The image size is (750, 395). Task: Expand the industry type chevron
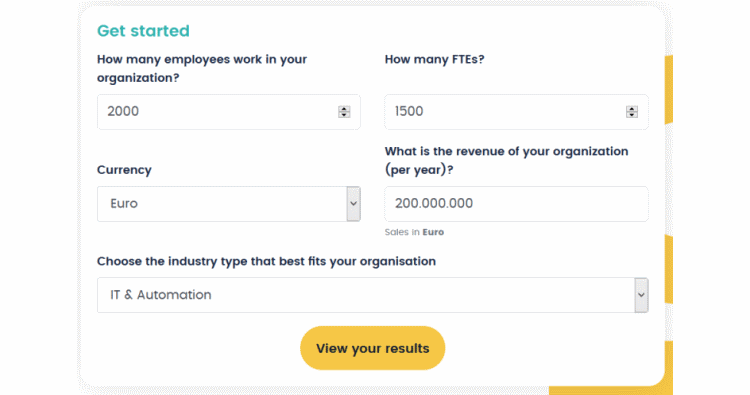pos(641,295)
